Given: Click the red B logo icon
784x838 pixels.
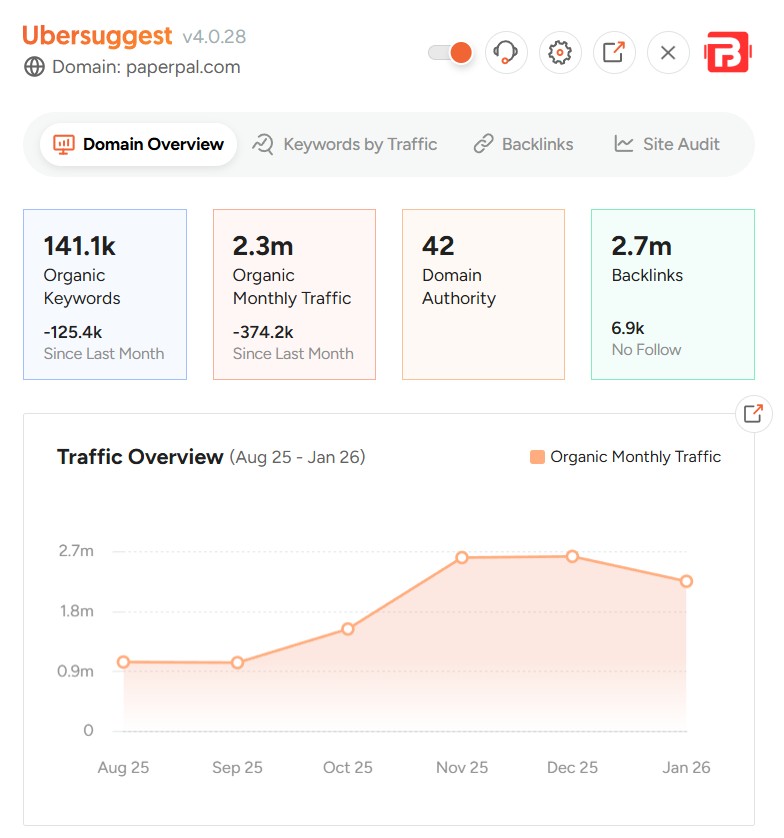Looking at the screenshot, I should pyautogui.click(x=728, y=52).
